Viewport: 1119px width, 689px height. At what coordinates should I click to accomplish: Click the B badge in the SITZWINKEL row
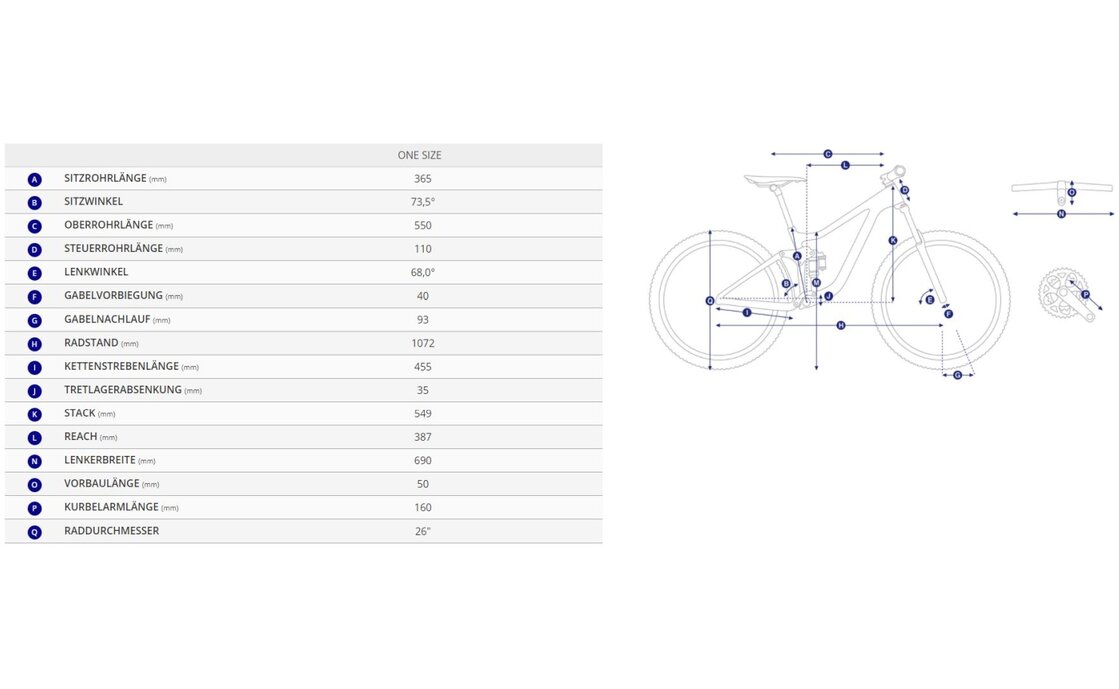[x=35, y=203]
